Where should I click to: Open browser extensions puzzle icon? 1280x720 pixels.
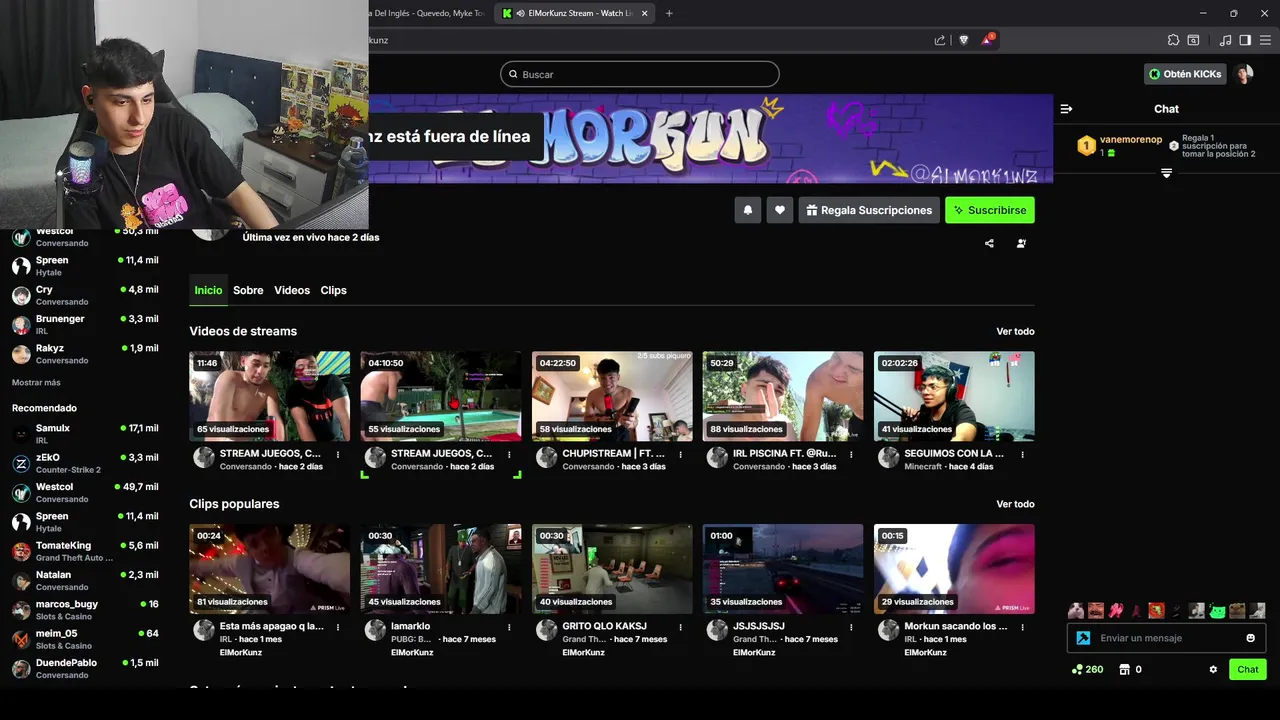[1173, 40]
